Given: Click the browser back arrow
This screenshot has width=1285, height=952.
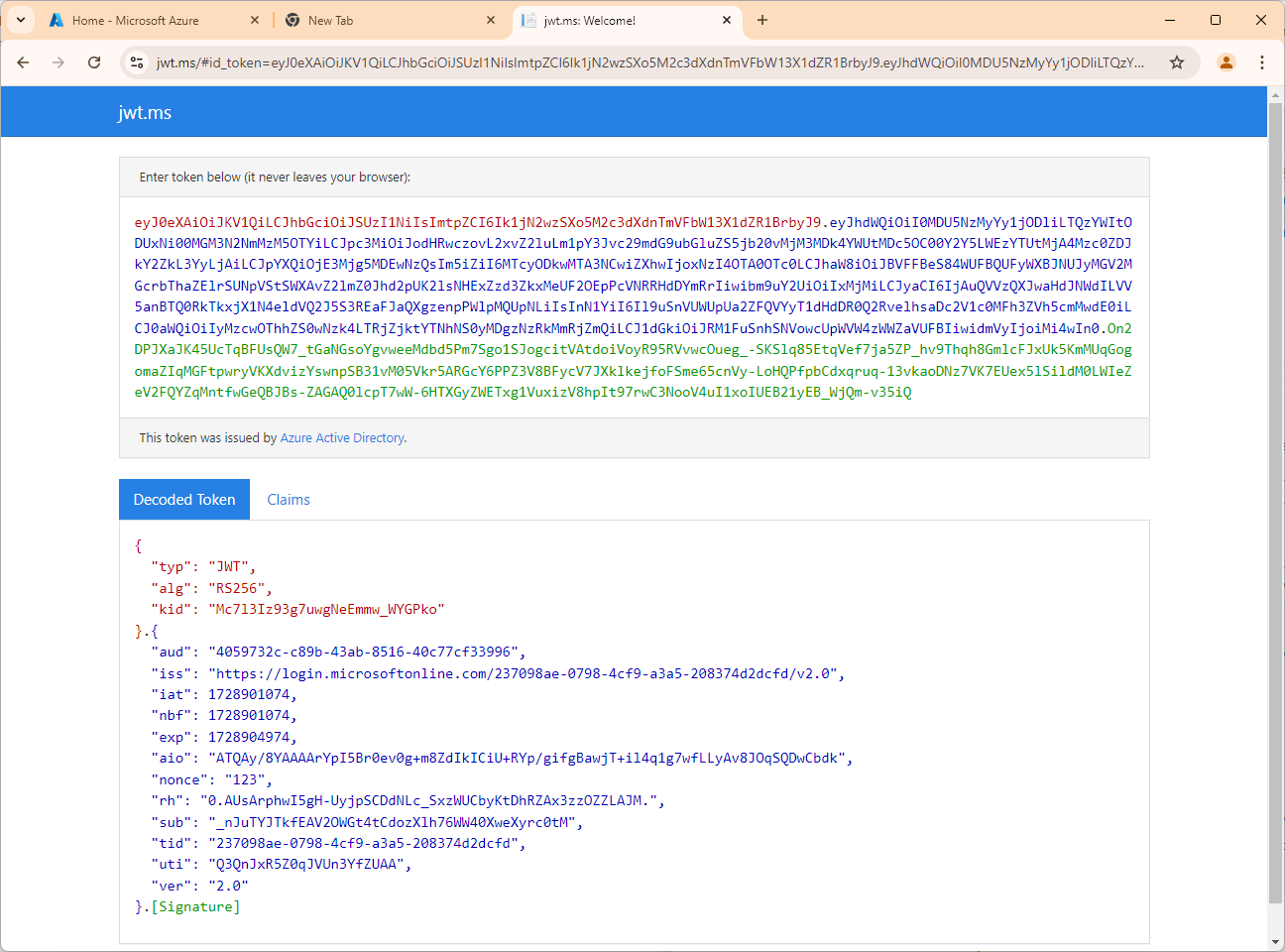Looking at the screenshot, I should coord(23,62).
